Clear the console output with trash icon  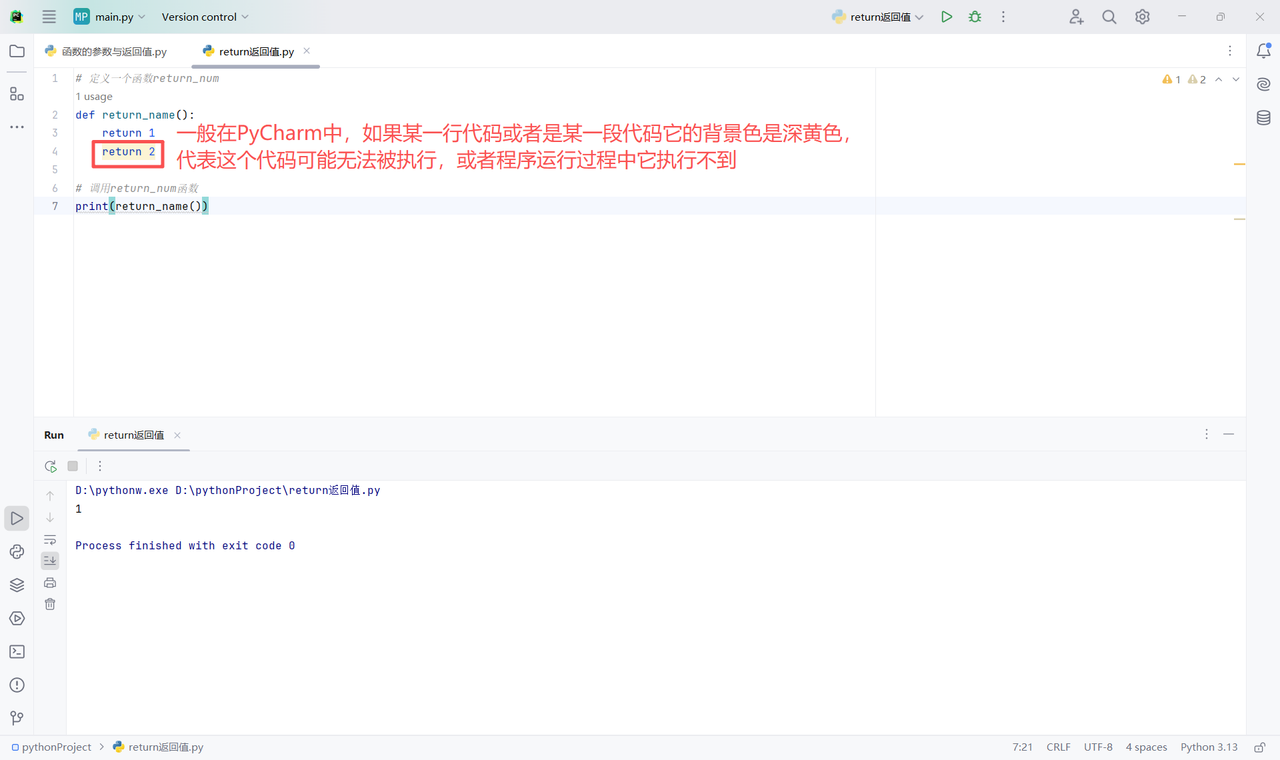(49, 604)
